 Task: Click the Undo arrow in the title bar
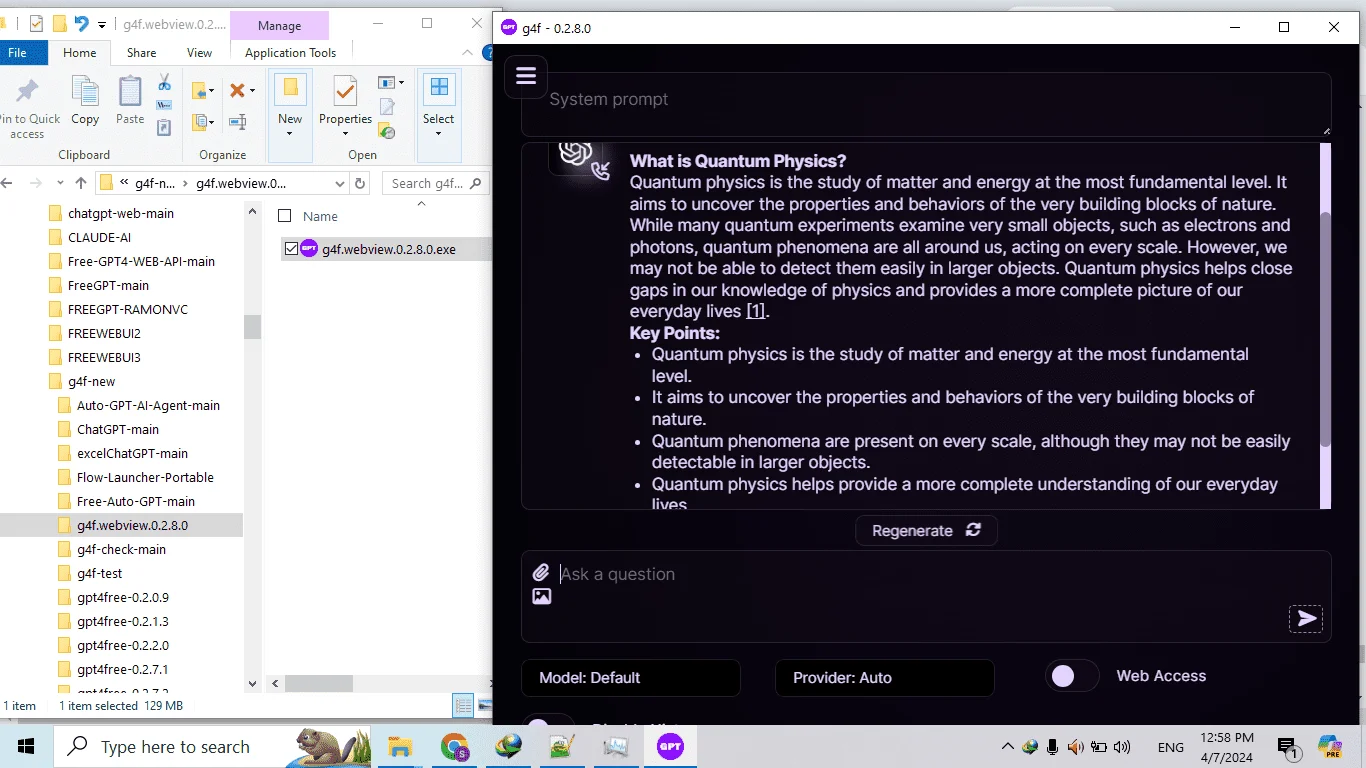82,24
